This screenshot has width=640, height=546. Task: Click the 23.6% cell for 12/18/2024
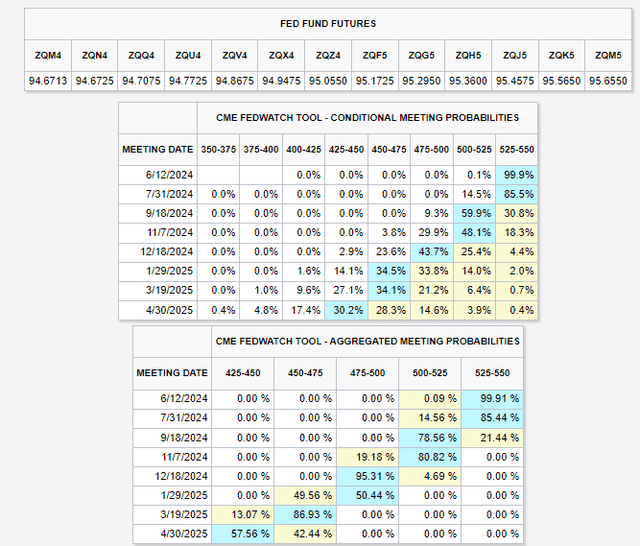(x=389, y=252)
